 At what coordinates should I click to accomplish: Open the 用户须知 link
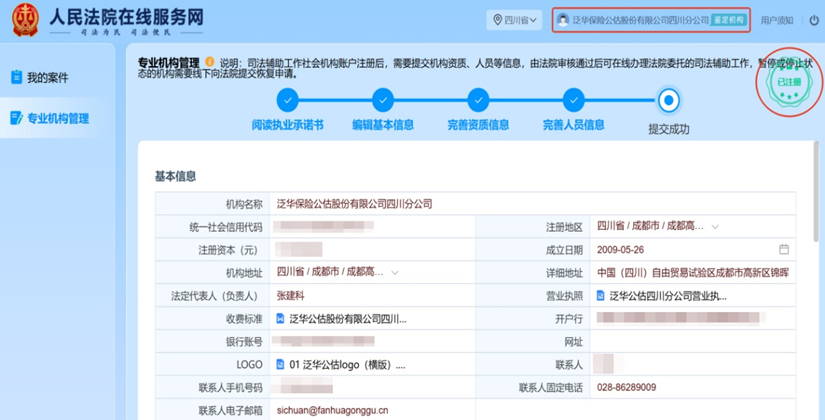click(x=777, y=21)
